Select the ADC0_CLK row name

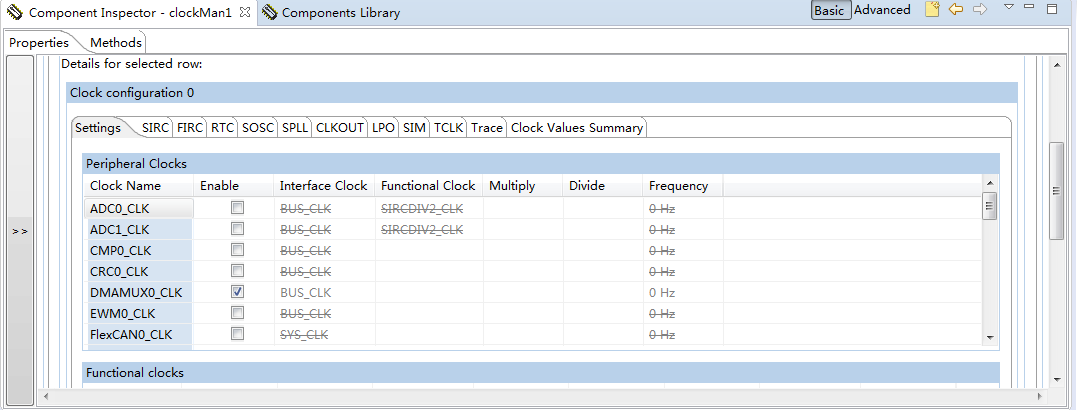click(139, 208)
